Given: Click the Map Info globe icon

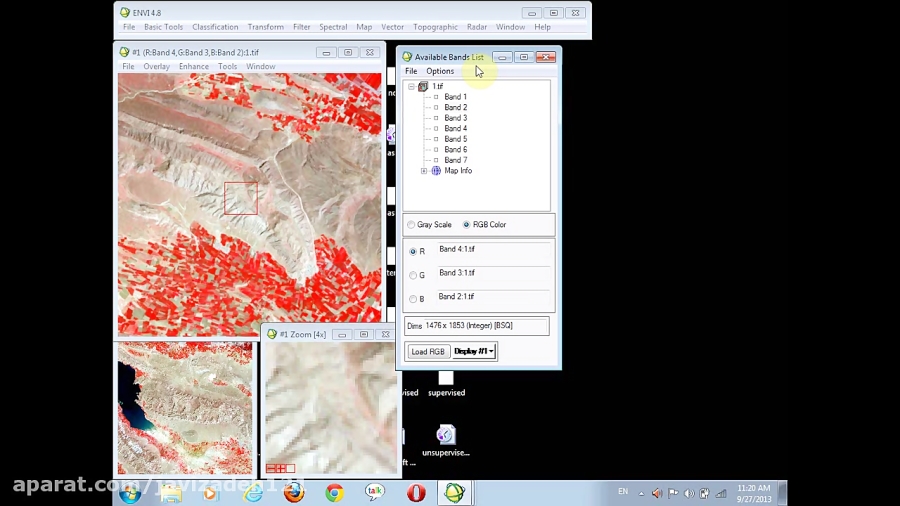Looking at the screenshot, I should tap(436, 171).
